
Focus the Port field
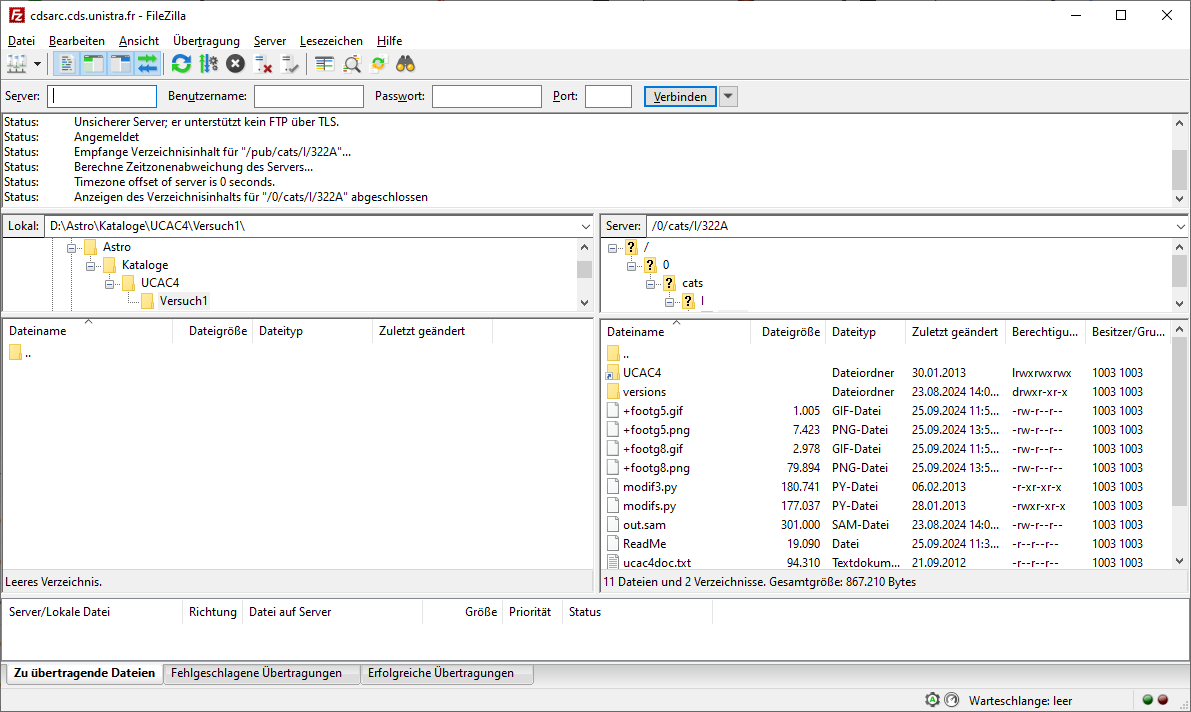[x=608, y=97]
